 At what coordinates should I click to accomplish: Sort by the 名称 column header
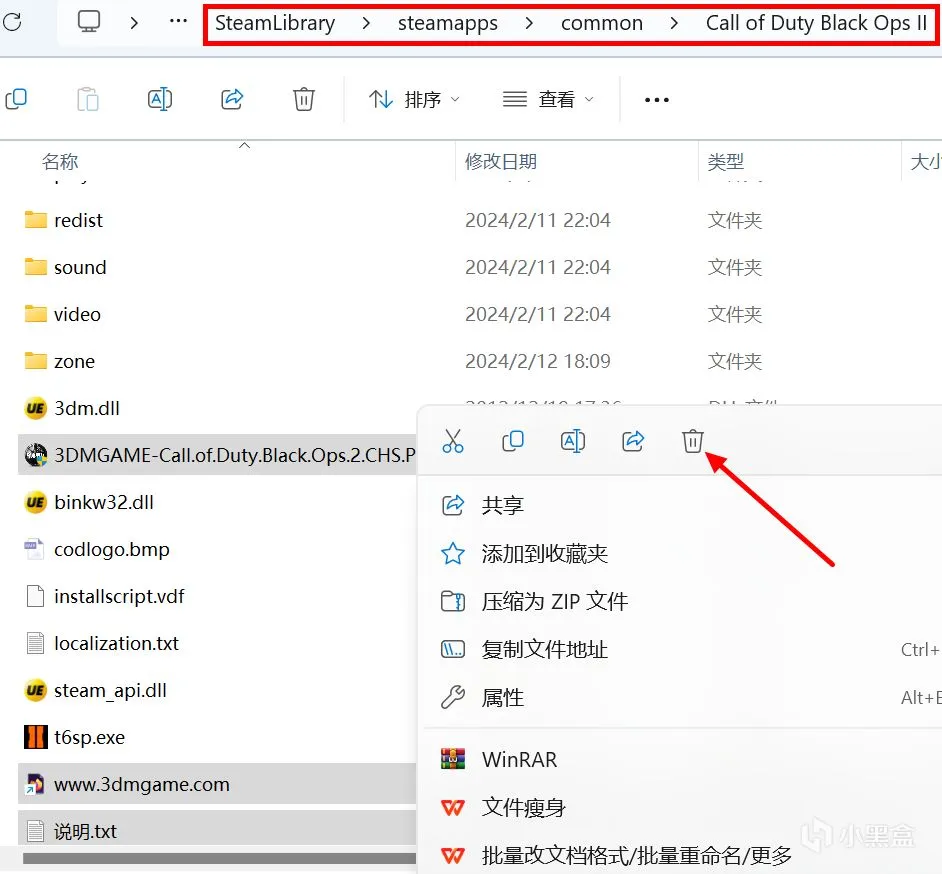point(60,161)
